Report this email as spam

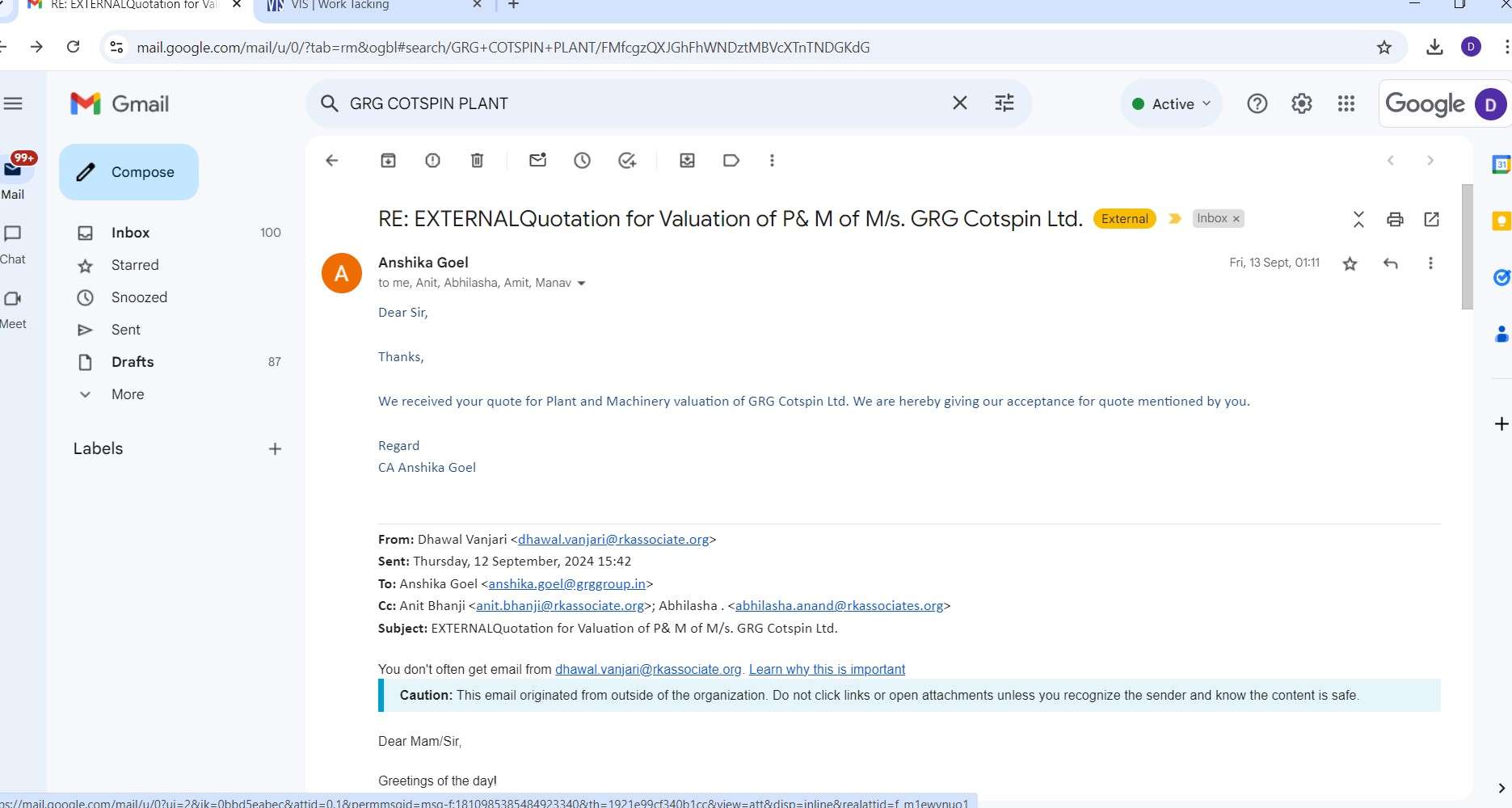(432, 160)
